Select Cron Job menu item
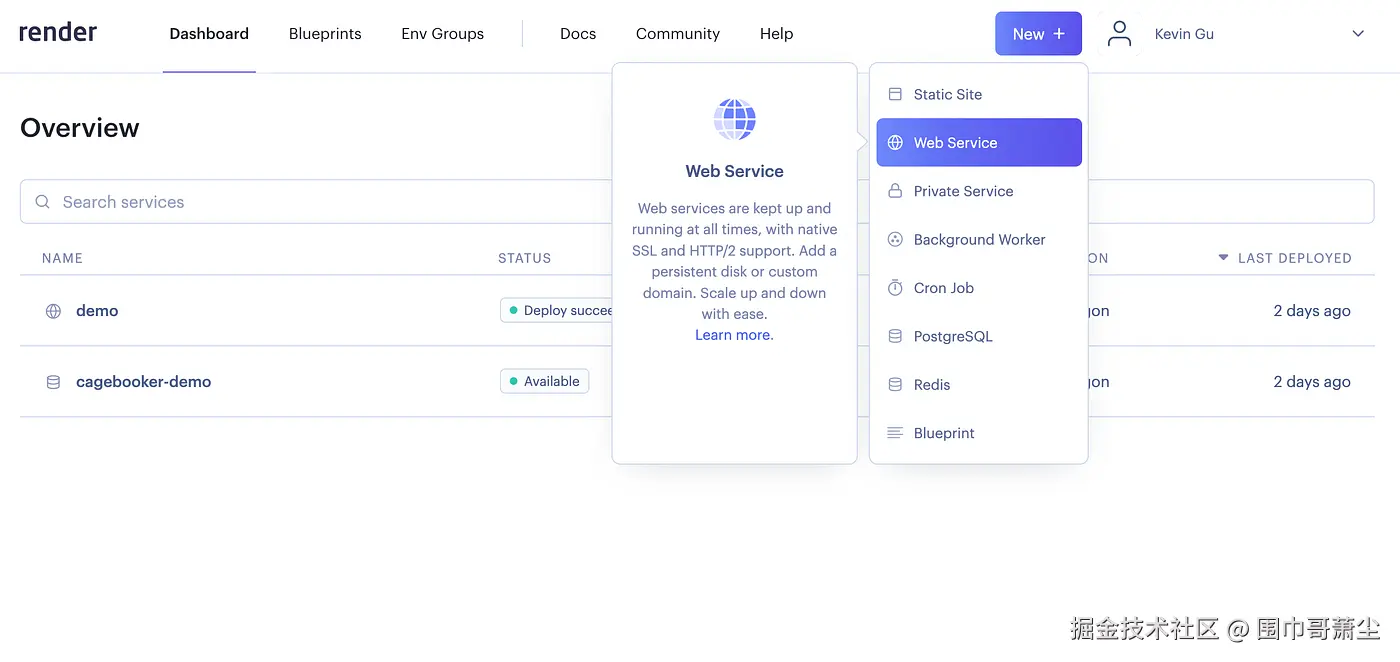This screenshot has height=662, width=1400. tap(979, 288)
